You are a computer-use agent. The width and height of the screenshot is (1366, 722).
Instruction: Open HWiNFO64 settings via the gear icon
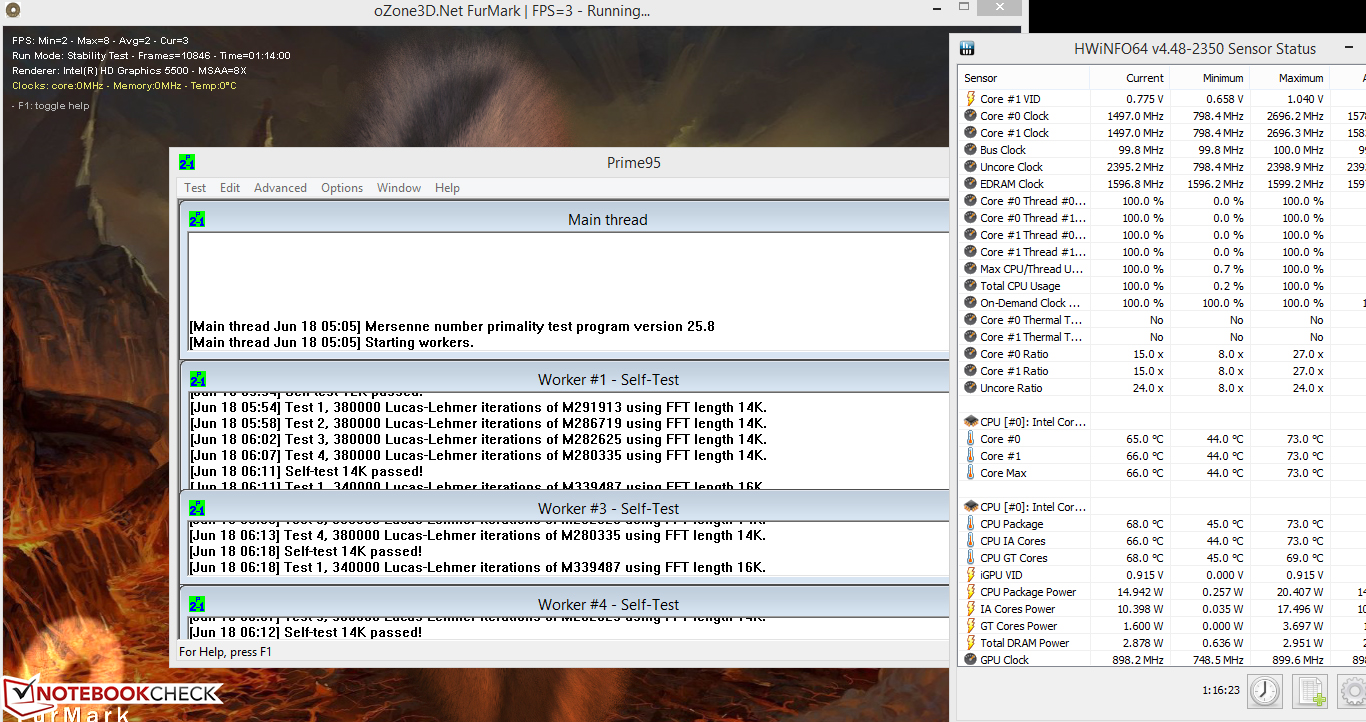[x=1351, y=690]
